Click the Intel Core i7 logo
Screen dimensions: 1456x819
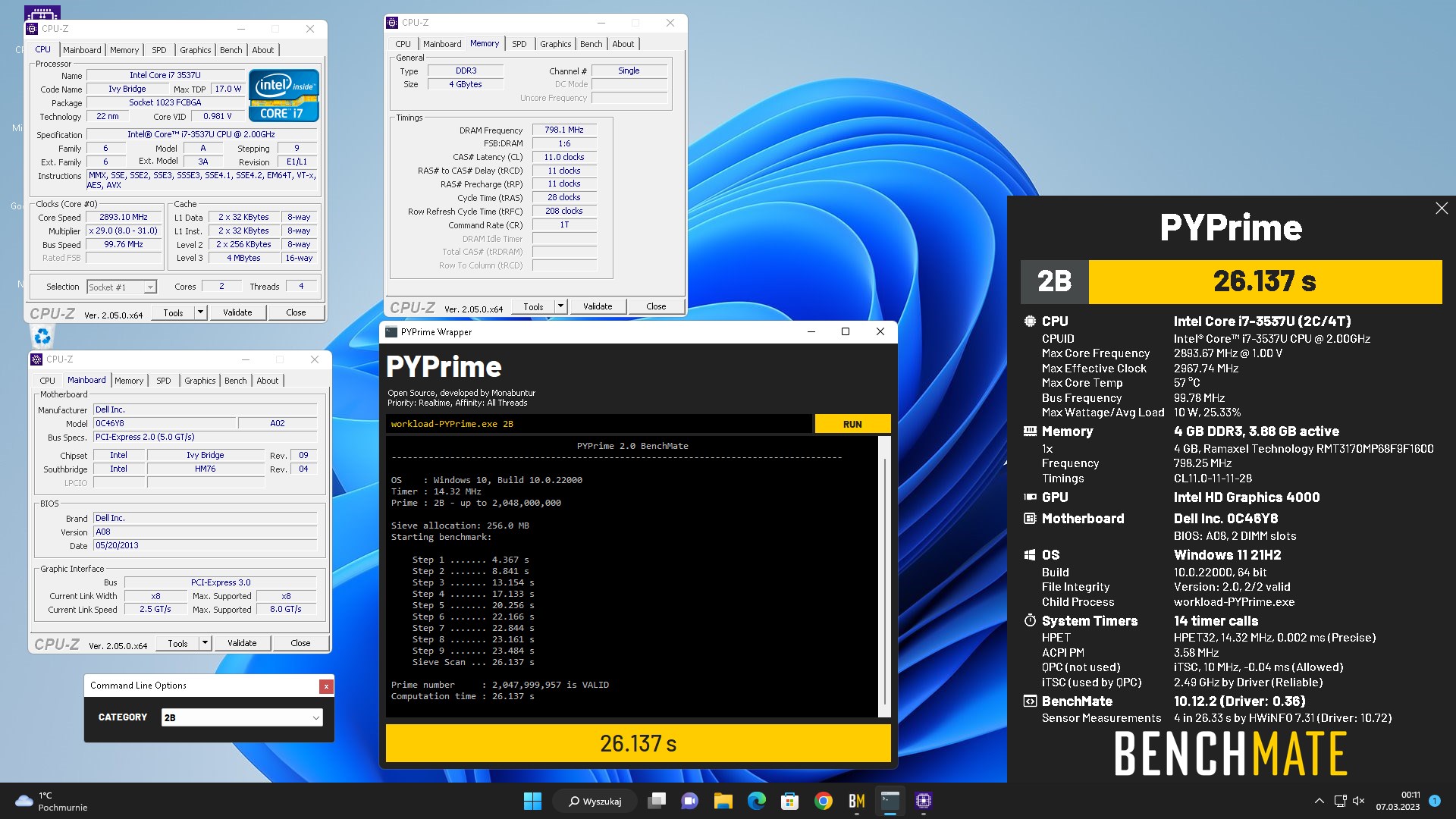coord(284,96)
